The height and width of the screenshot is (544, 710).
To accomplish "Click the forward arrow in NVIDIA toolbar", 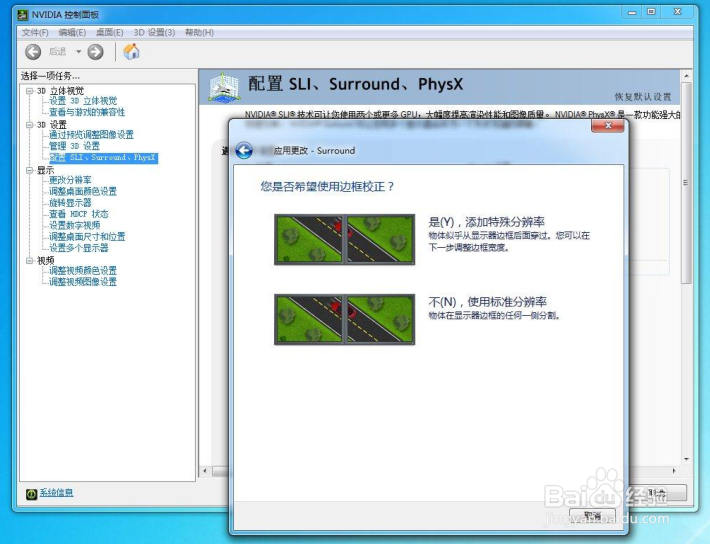I will click(95, 52).
